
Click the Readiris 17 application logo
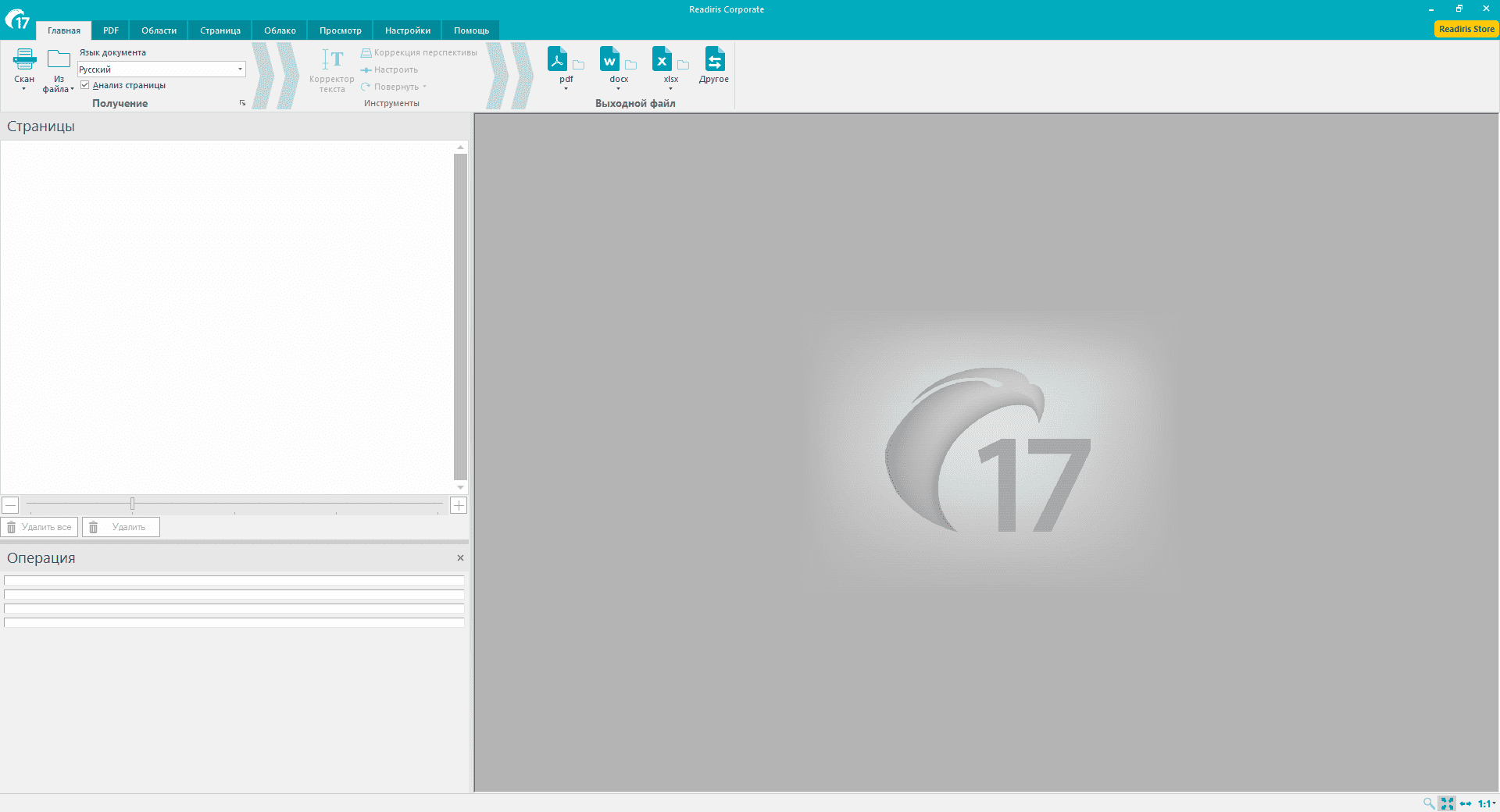pos(17,19)
